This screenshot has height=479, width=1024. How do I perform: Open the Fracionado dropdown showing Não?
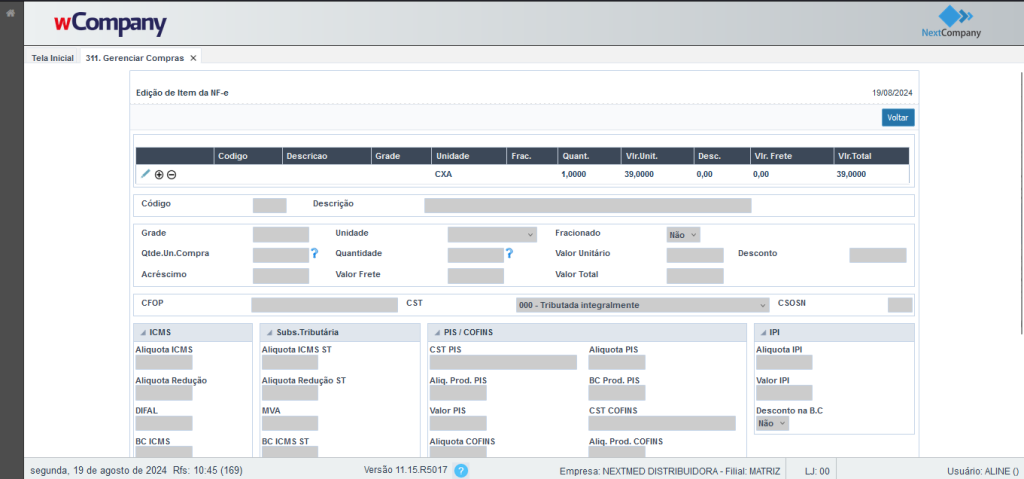tap(683, 234)
